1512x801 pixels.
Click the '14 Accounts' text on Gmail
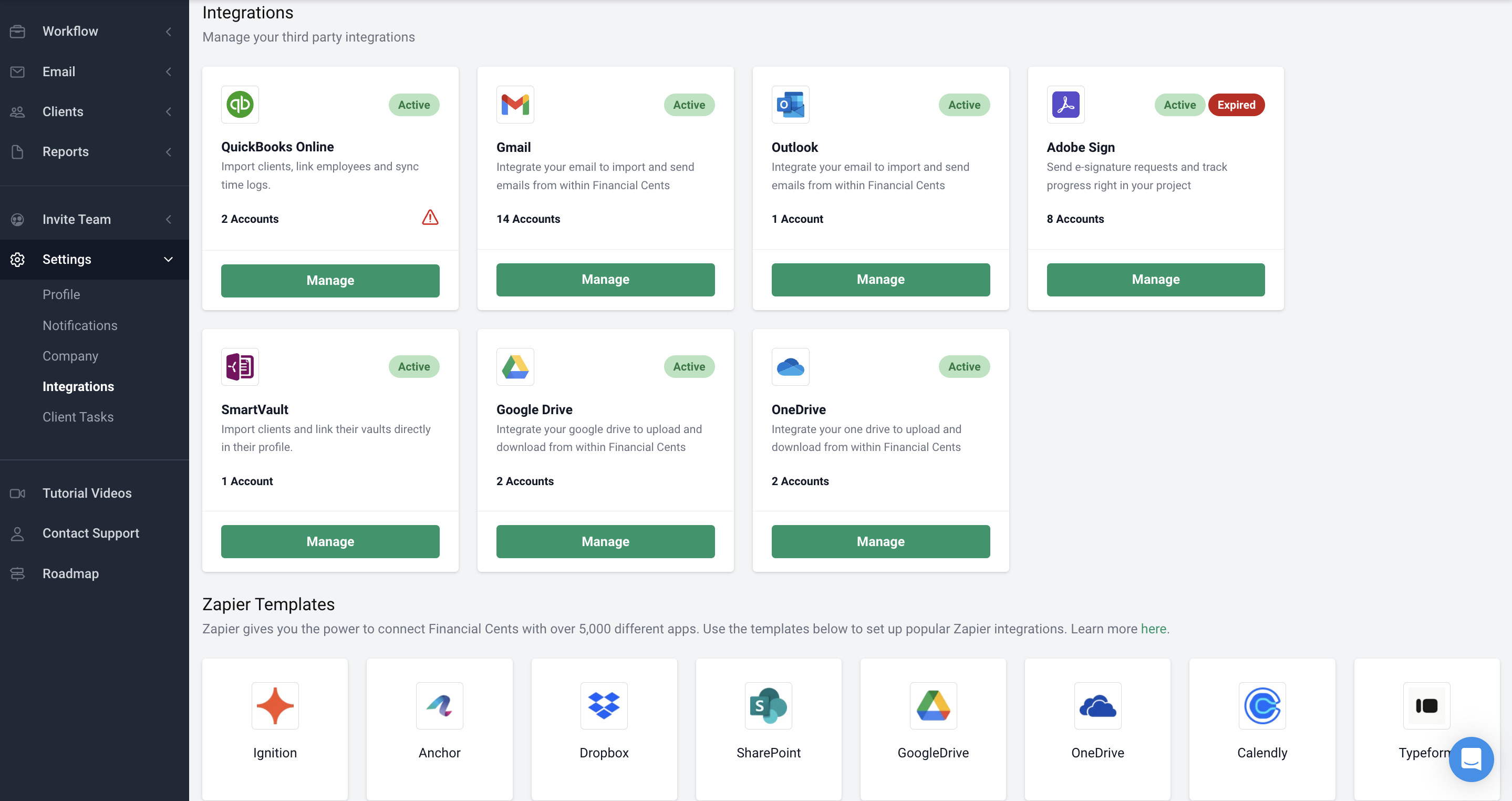[529, 219]
